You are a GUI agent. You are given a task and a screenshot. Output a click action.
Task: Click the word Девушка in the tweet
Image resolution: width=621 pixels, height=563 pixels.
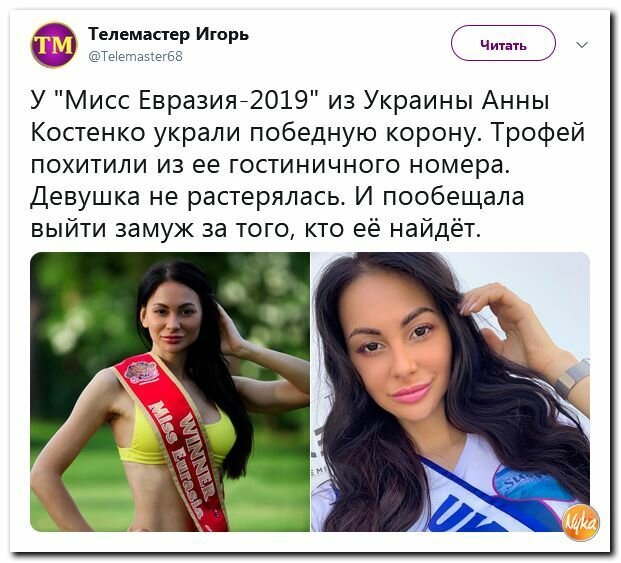point(85,197)
